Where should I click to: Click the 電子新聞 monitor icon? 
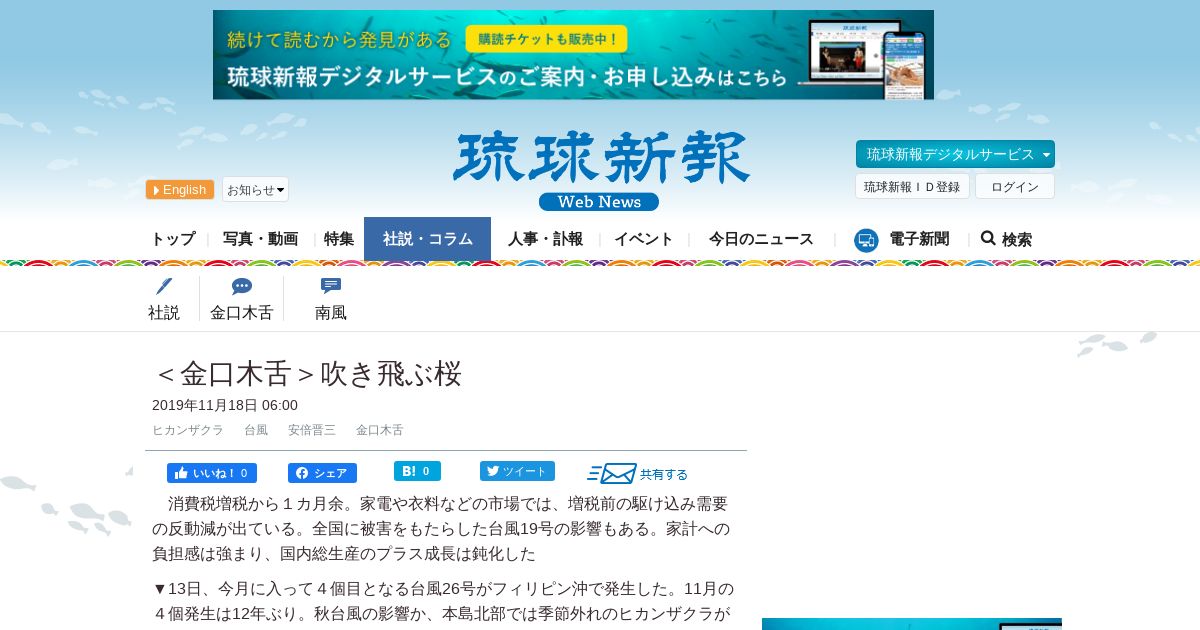[866, 240]
